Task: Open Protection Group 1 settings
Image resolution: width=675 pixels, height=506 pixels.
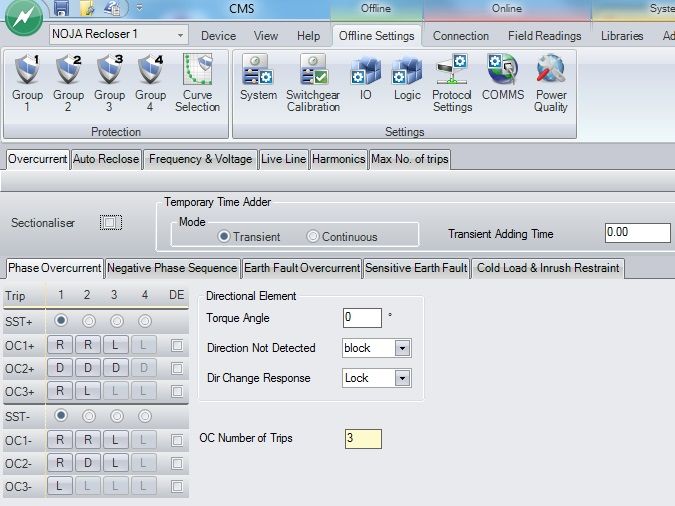Action: [x=27, y=83]
